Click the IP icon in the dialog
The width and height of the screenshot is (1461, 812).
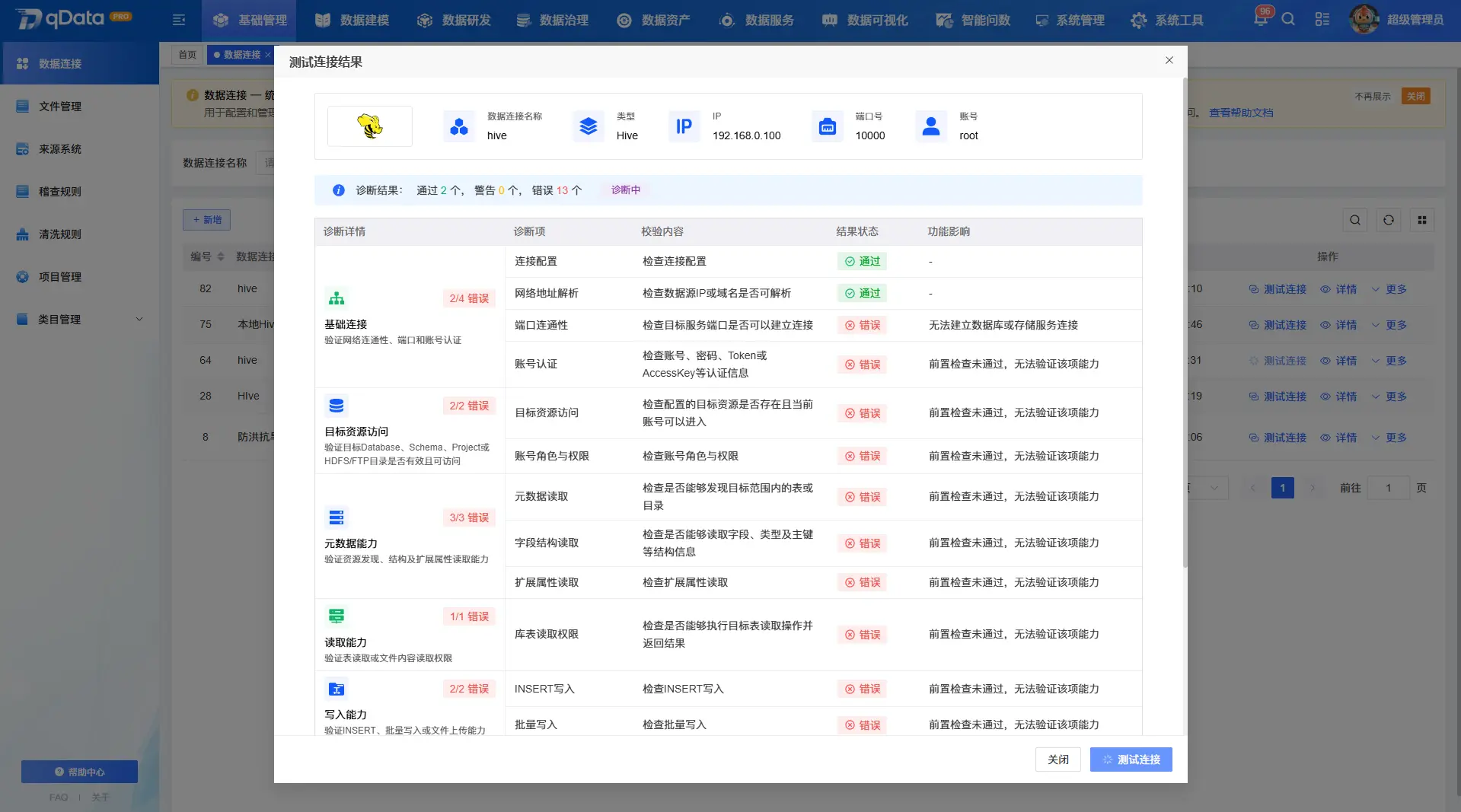[x=684, y=126]
